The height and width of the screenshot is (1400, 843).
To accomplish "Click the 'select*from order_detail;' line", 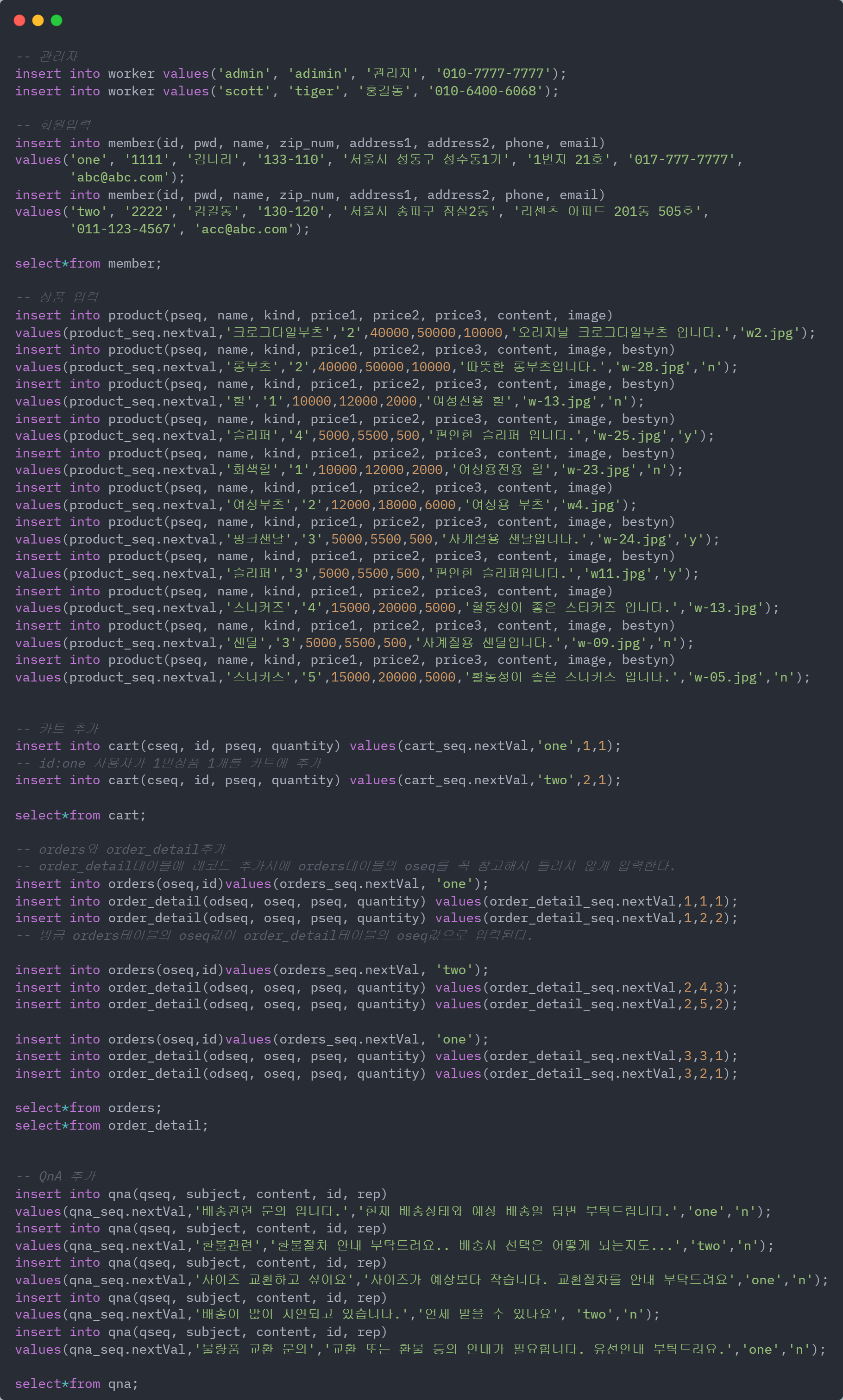I will [x=112, y=1125].
